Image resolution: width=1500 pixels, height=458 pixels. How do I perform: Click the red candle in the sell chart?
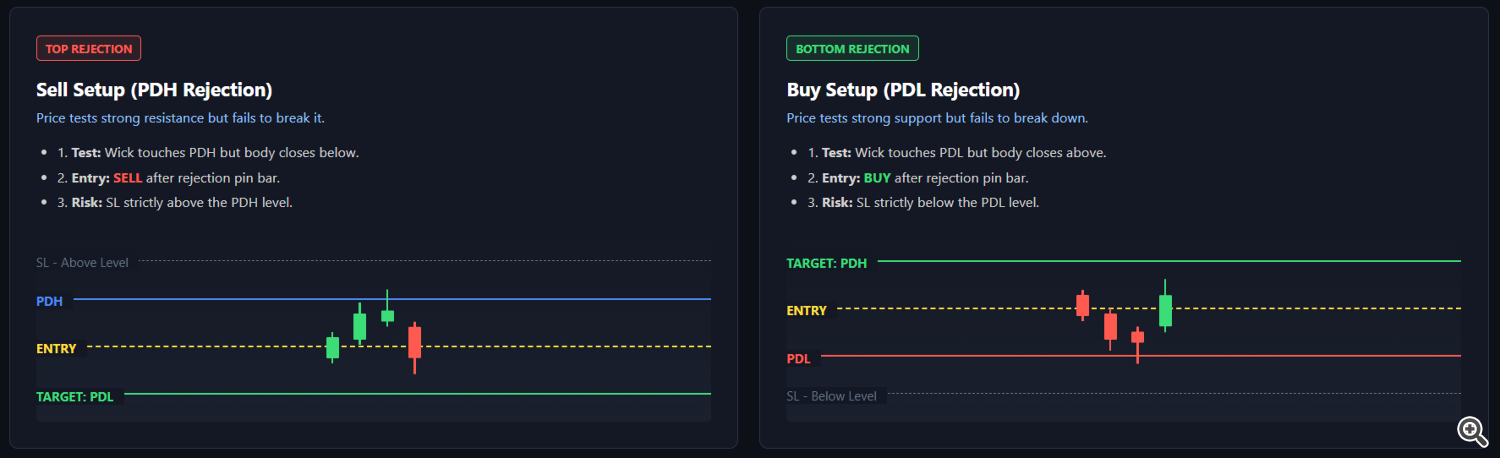(415, 342)
